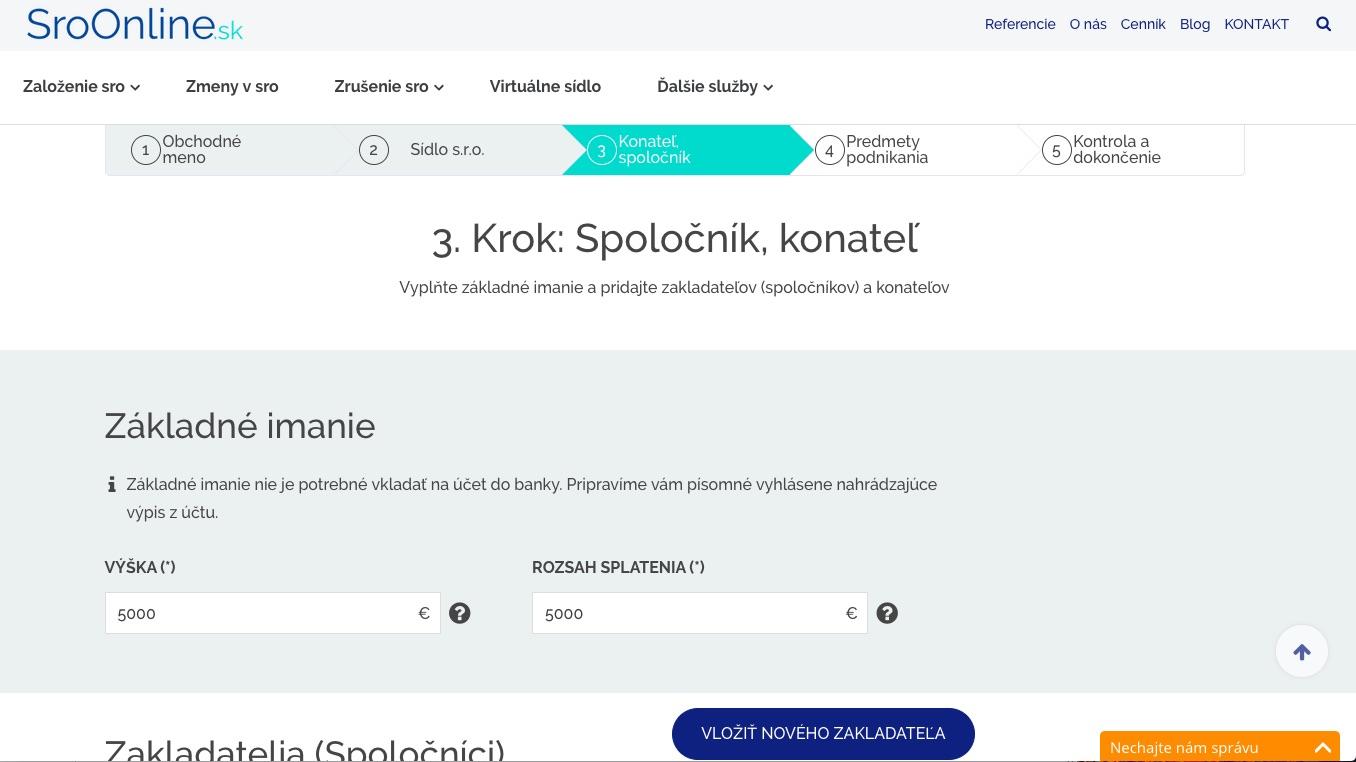Screen dimensions: 1356x762
Task: Open help for Rozsah splatenia field
Action: pos(887,613)
